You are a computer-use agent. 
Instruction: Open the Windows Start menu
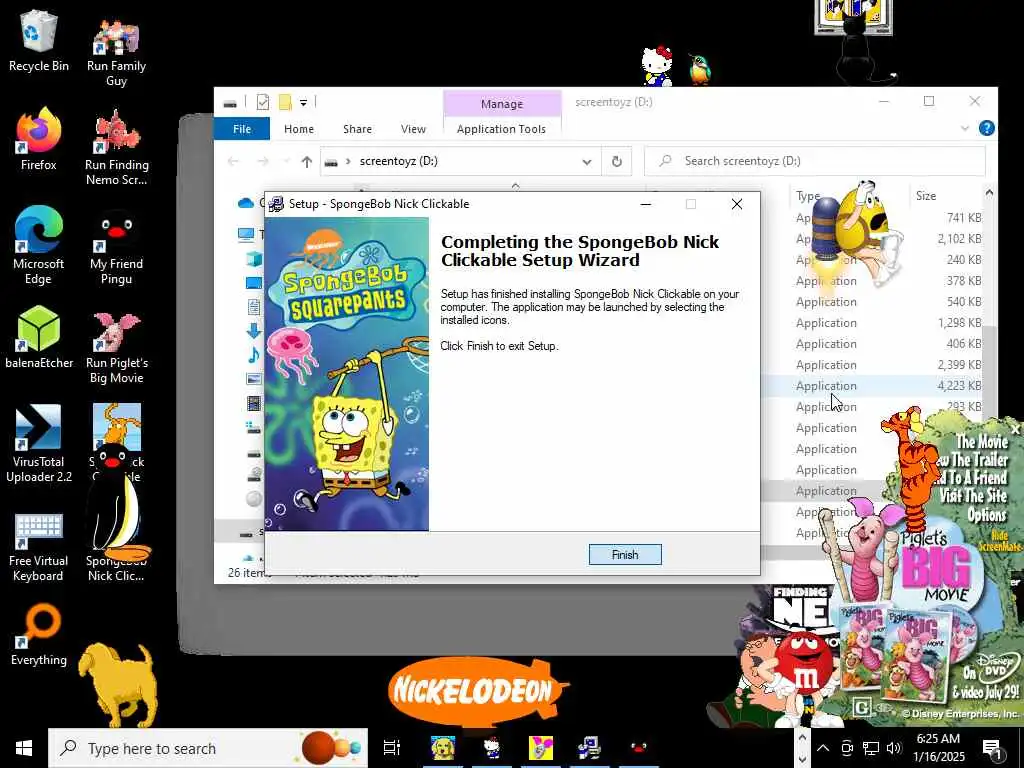click(24, 748)
